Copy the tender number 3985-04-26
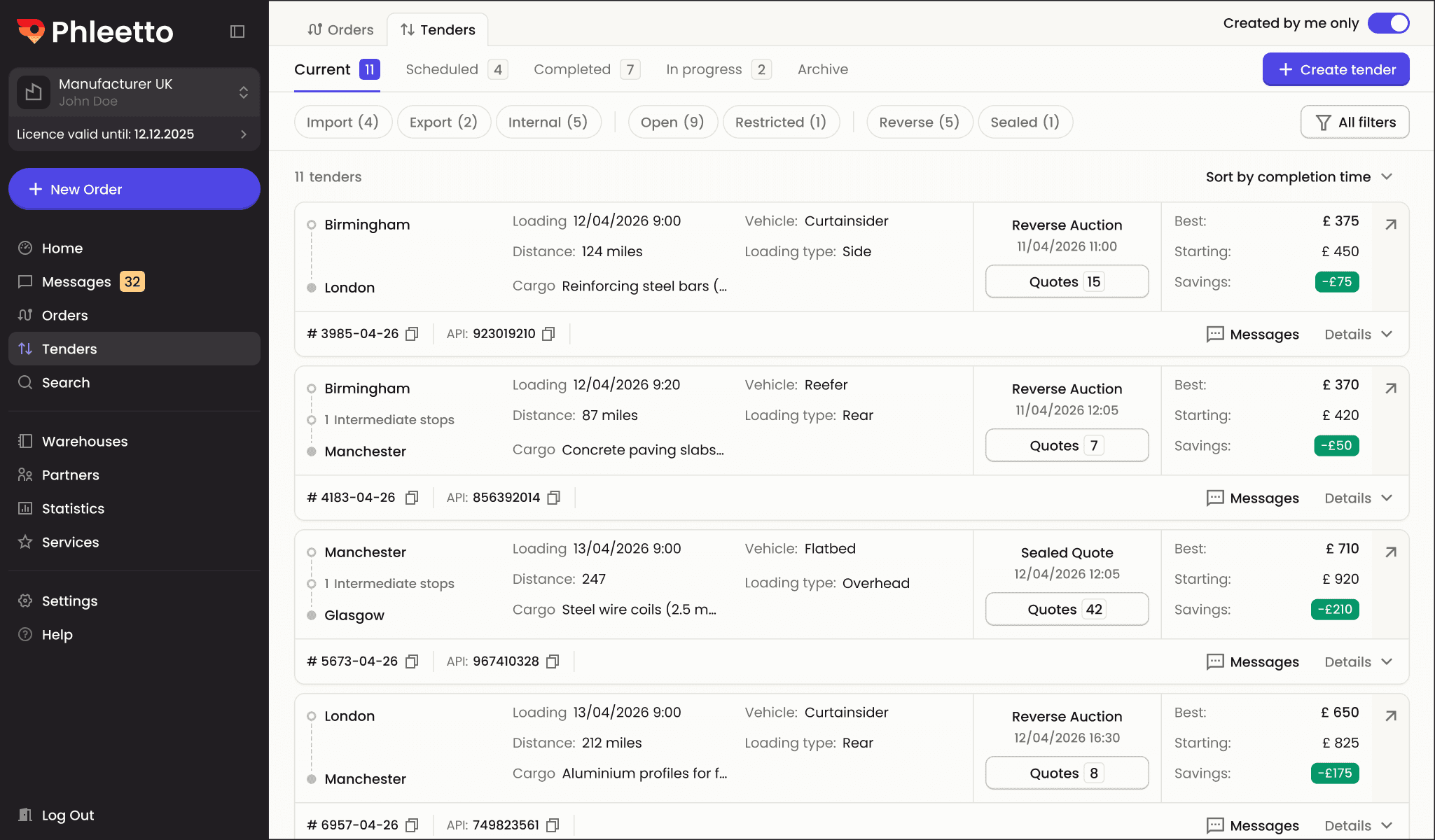Screen dimensions: 1435x840 (x=413, y=334)
